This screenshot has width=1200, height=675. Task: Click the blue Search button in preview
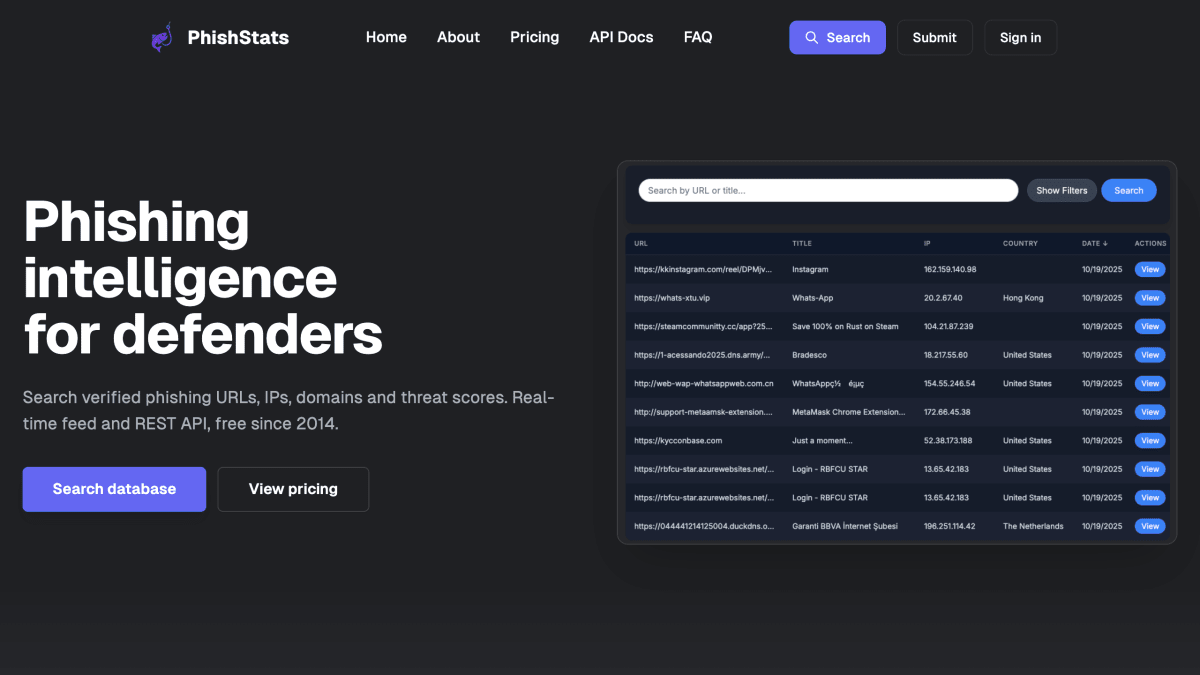[1129, 190]
